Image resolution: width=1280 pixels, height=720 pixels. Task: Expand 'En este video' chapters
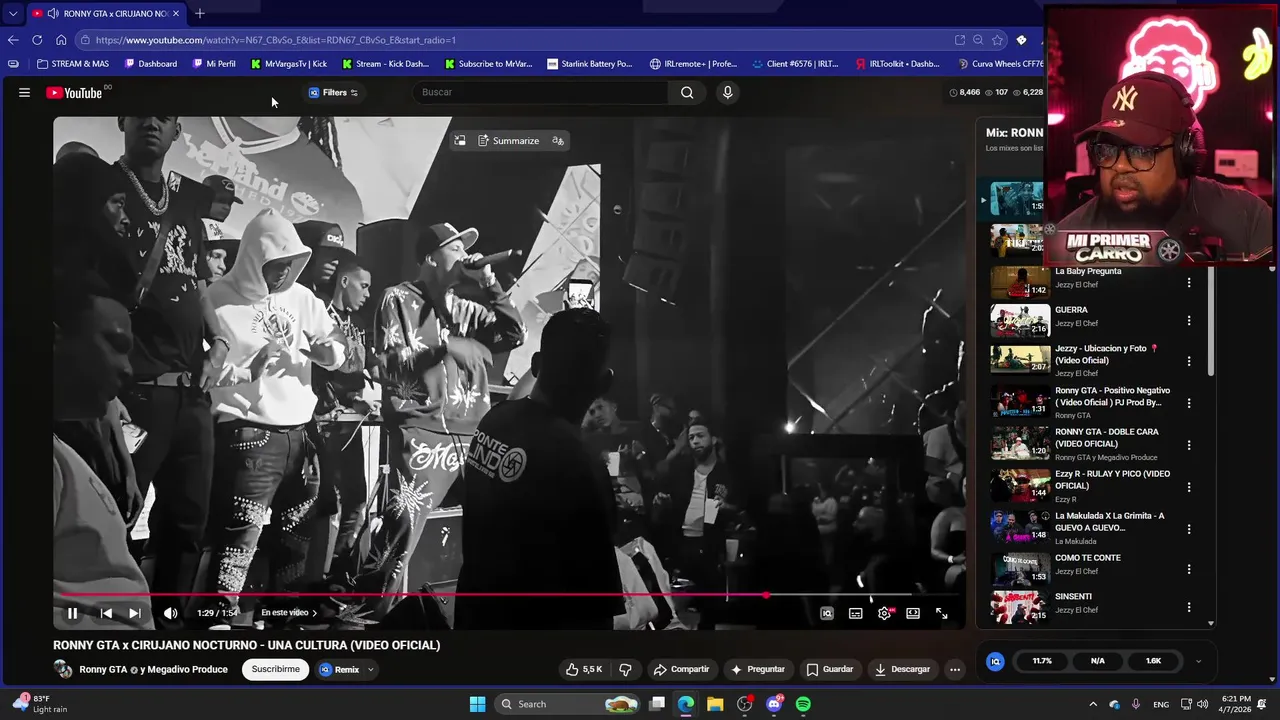[x=289, y=613]
